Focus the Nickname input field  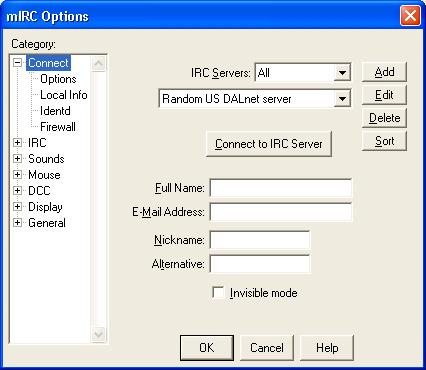(260, 240)
